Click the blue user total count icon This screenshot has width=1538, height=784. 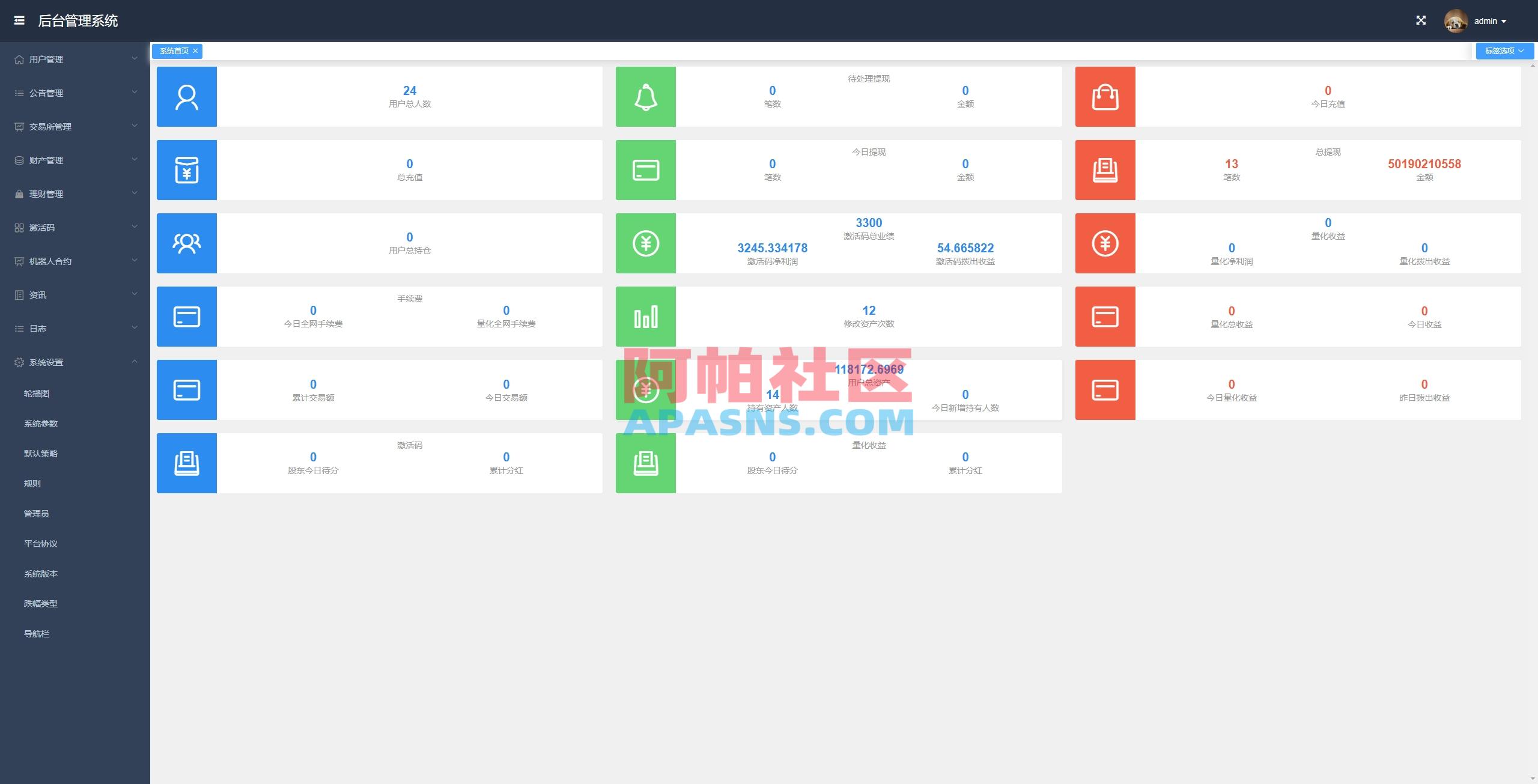coord(187,97)
